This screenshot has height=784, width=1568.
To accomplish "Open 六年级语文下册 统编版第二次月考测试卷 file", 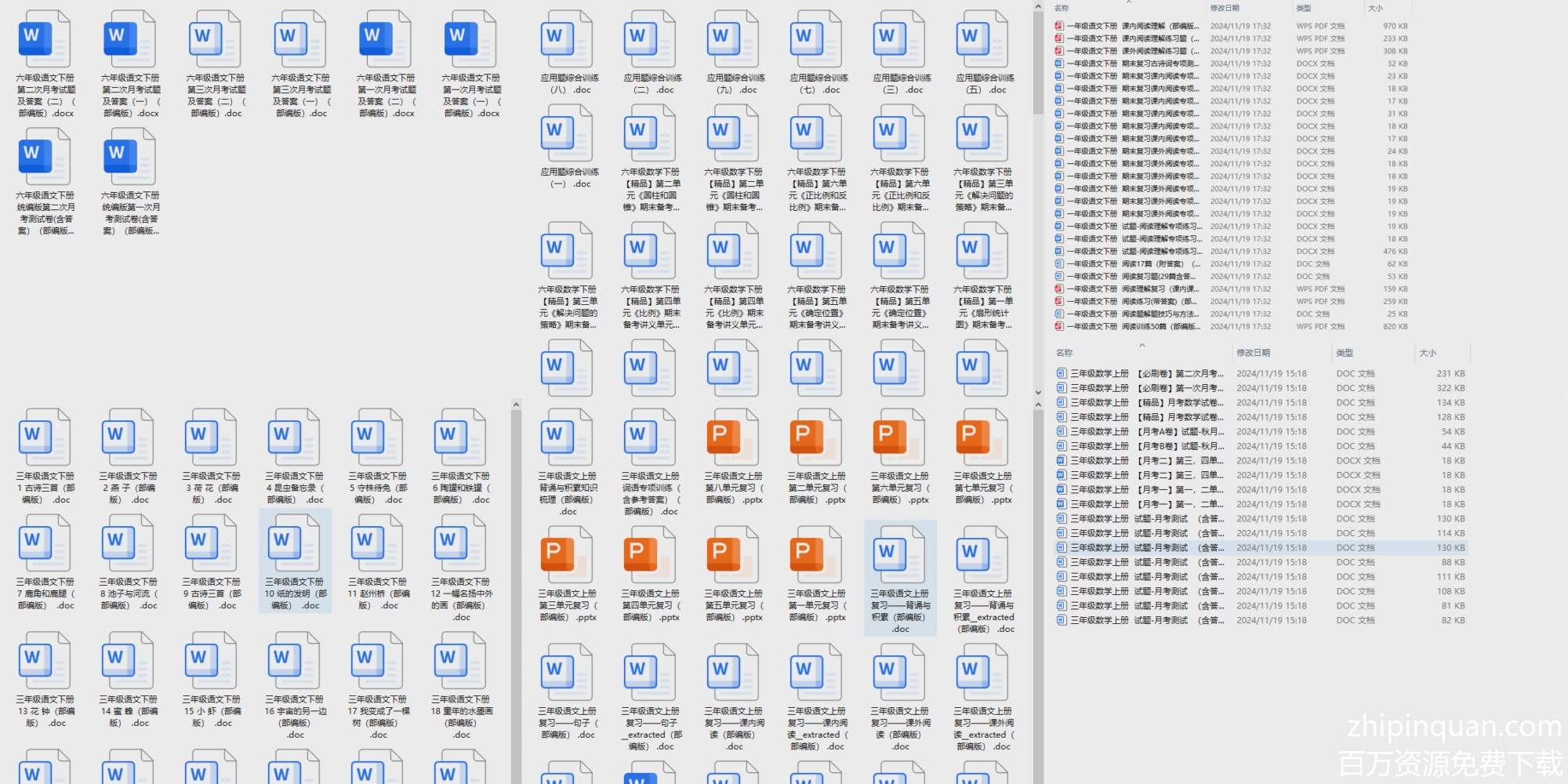I will (x=45, y=163).
